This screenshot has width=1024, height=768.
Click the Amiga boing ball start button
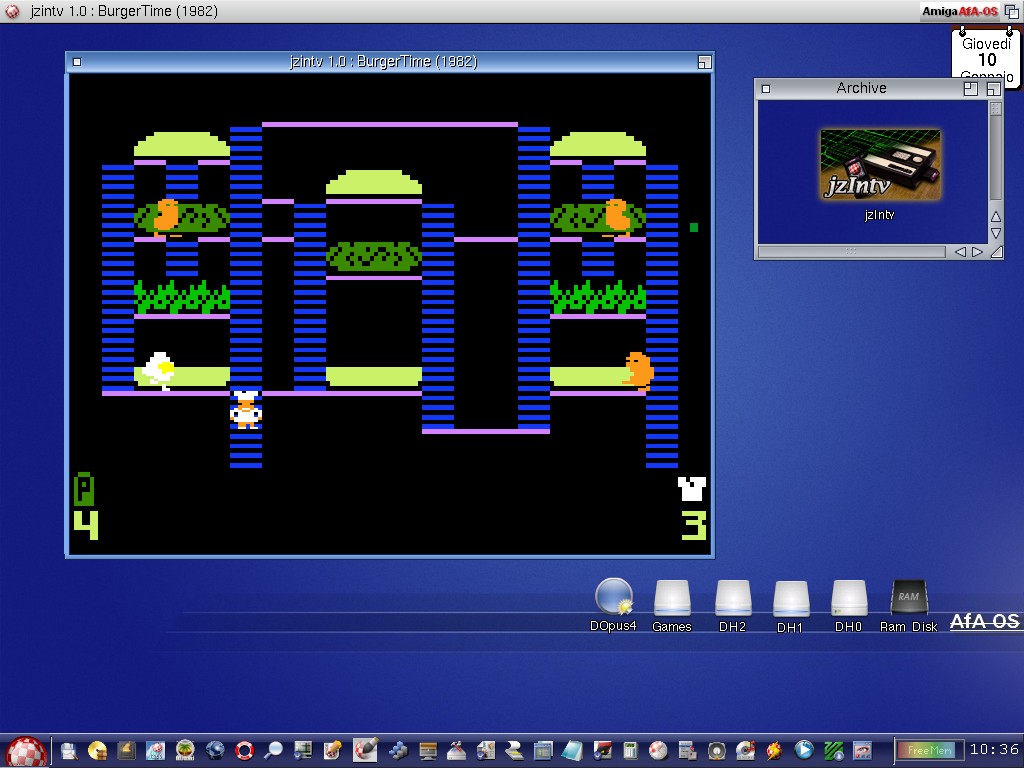tap(26, 750)
